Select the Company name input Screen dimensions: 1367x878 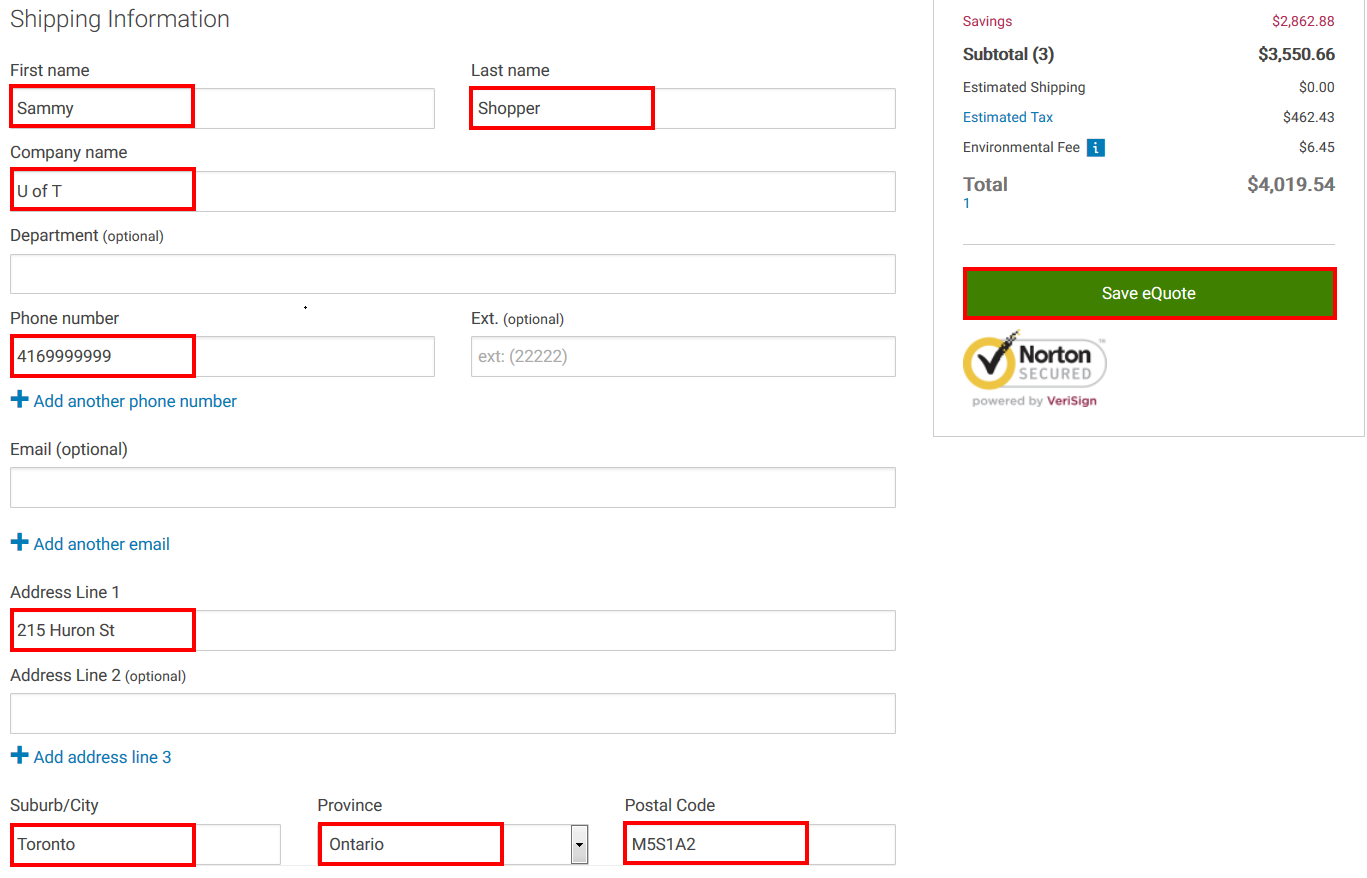click(452, 191)
